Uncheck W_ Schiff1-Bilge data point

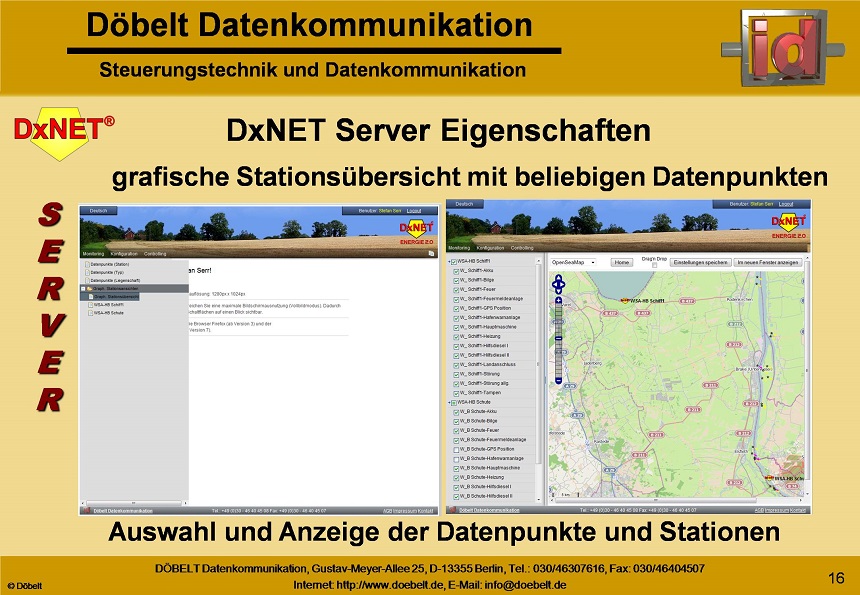(x=456, y=280)
